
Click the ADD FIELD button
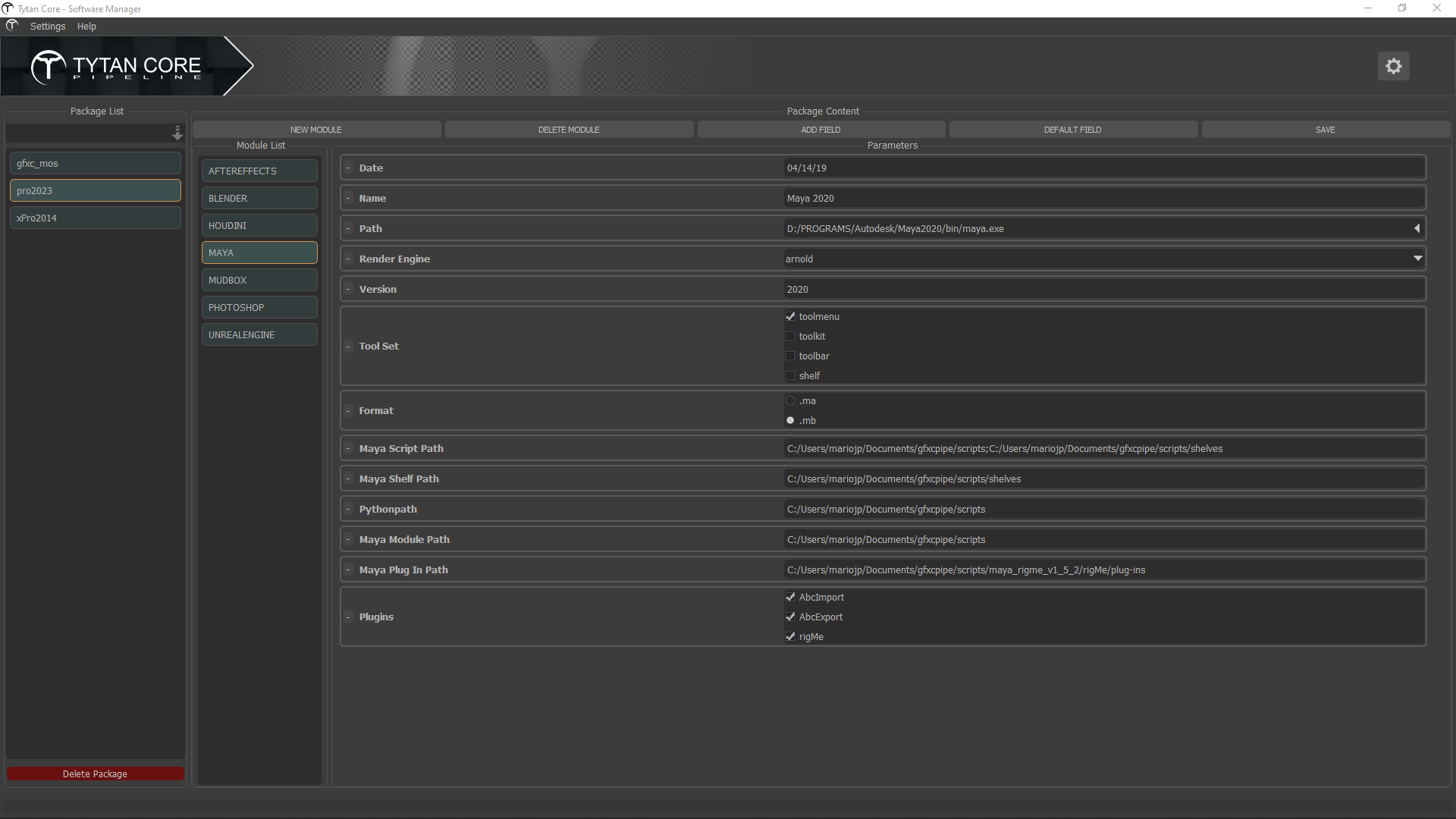[821, 130]
